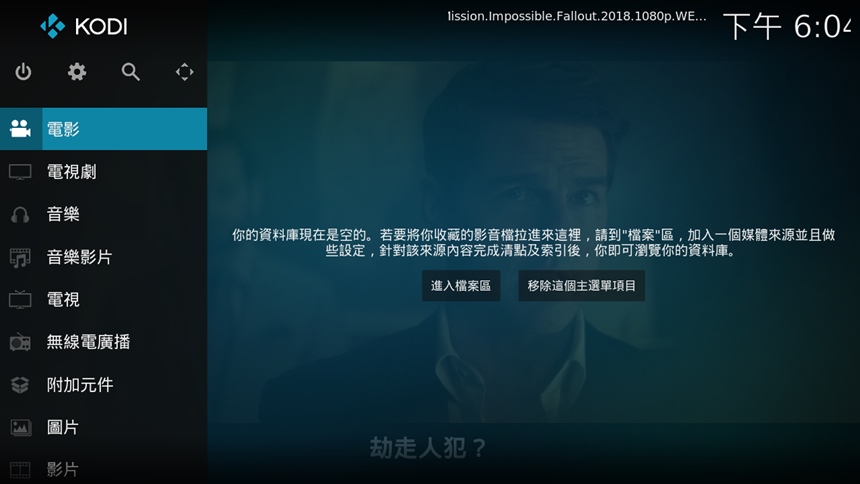
Task: Select the 無線電廣播 menu entry
Action: (104, 342)
